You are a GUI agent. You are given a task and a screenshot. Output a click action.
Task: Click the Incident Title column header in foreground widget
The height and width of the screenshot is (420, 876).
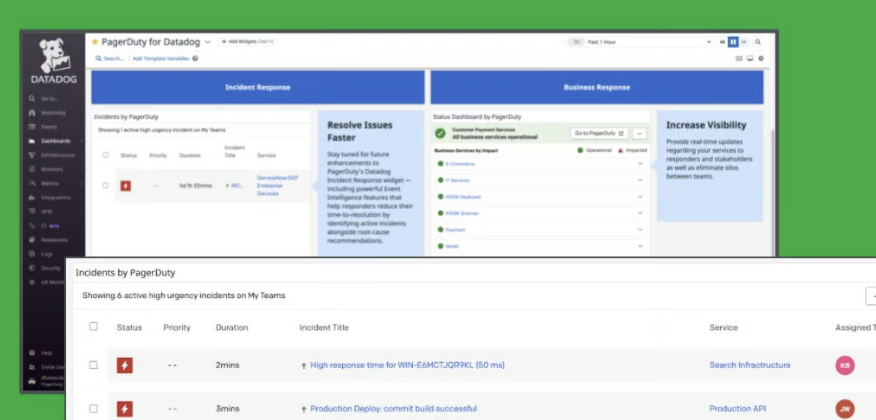(324, 328)
